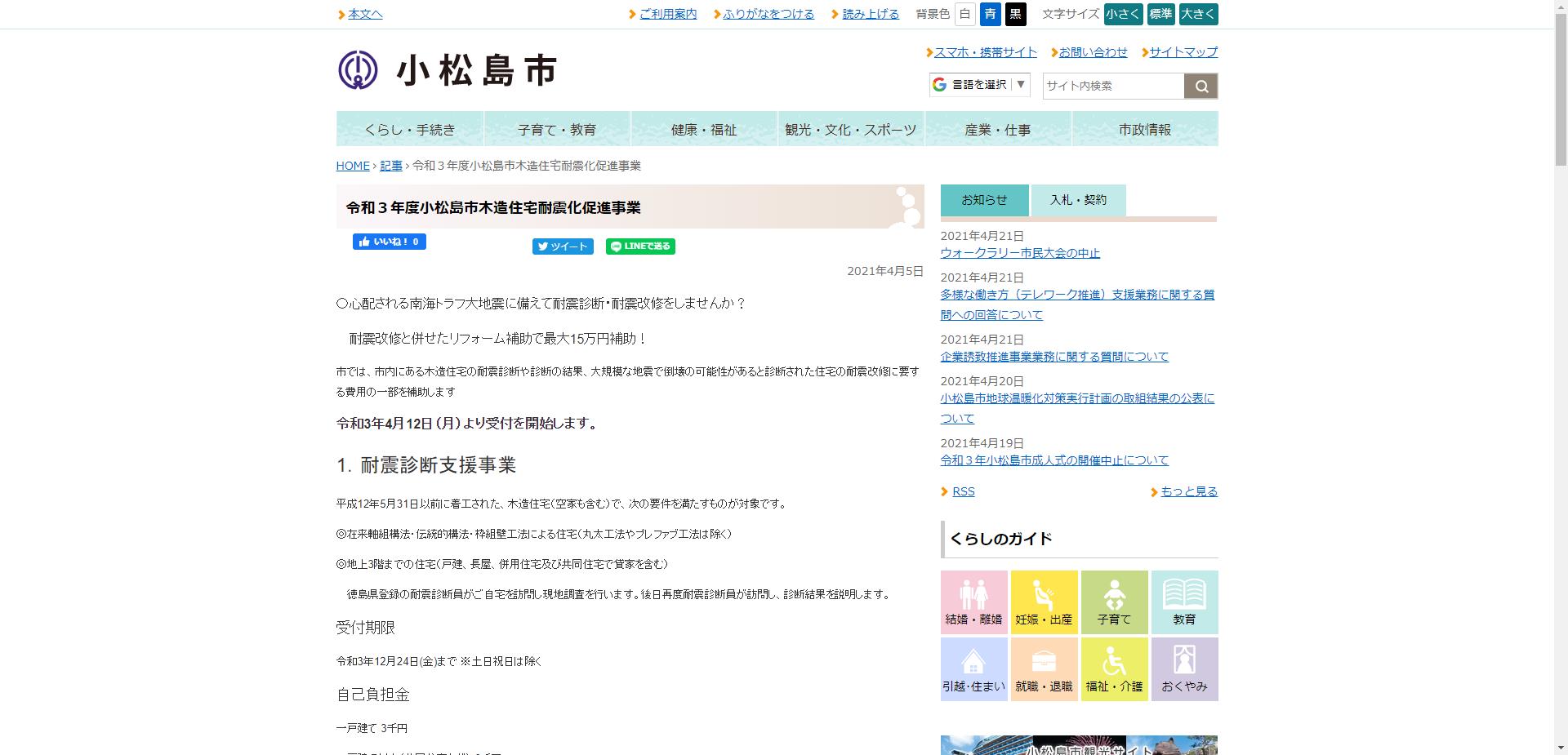The height and width of the screenshot is (755, 1568).
Task: Set background color to 黒
Action: (x=1015, y=14)
